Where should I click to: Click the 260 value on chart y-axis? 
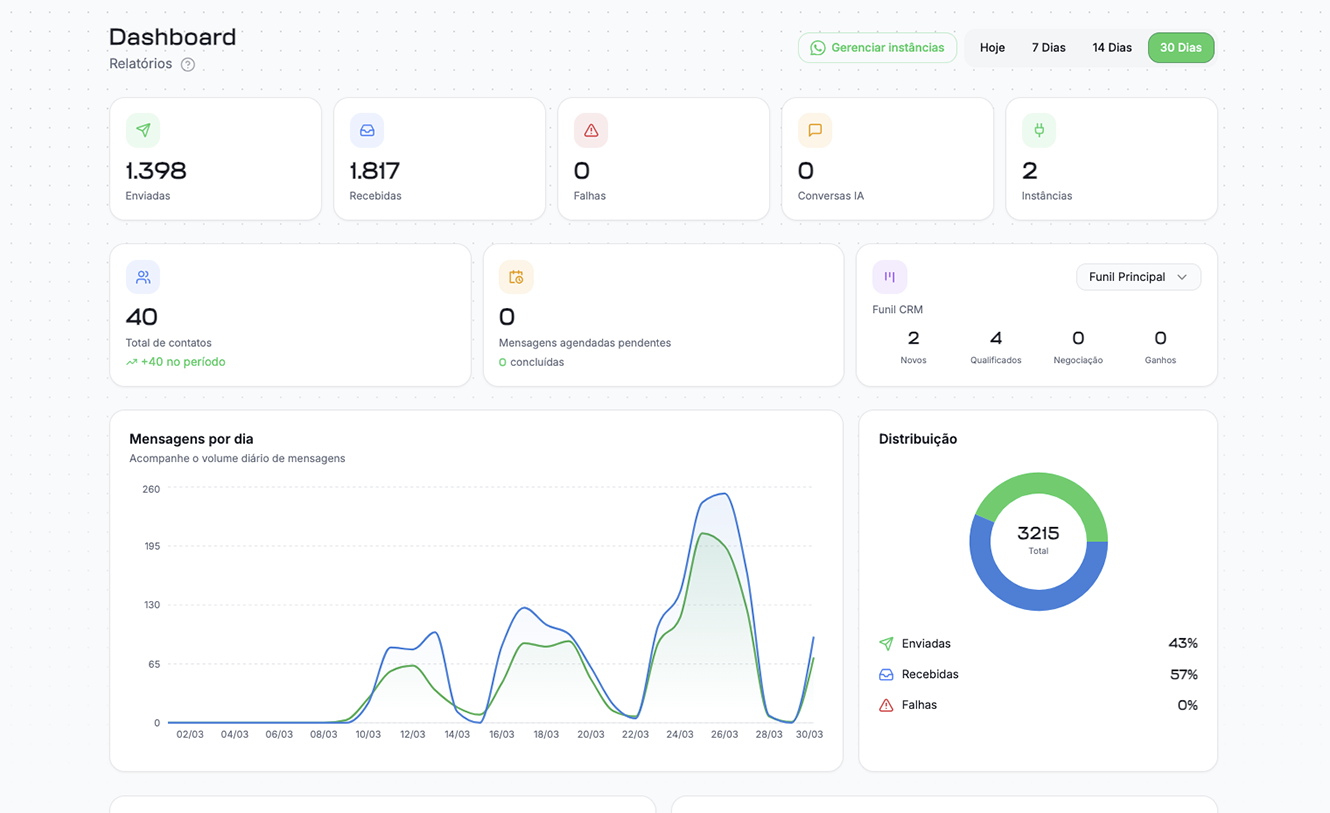151,489
